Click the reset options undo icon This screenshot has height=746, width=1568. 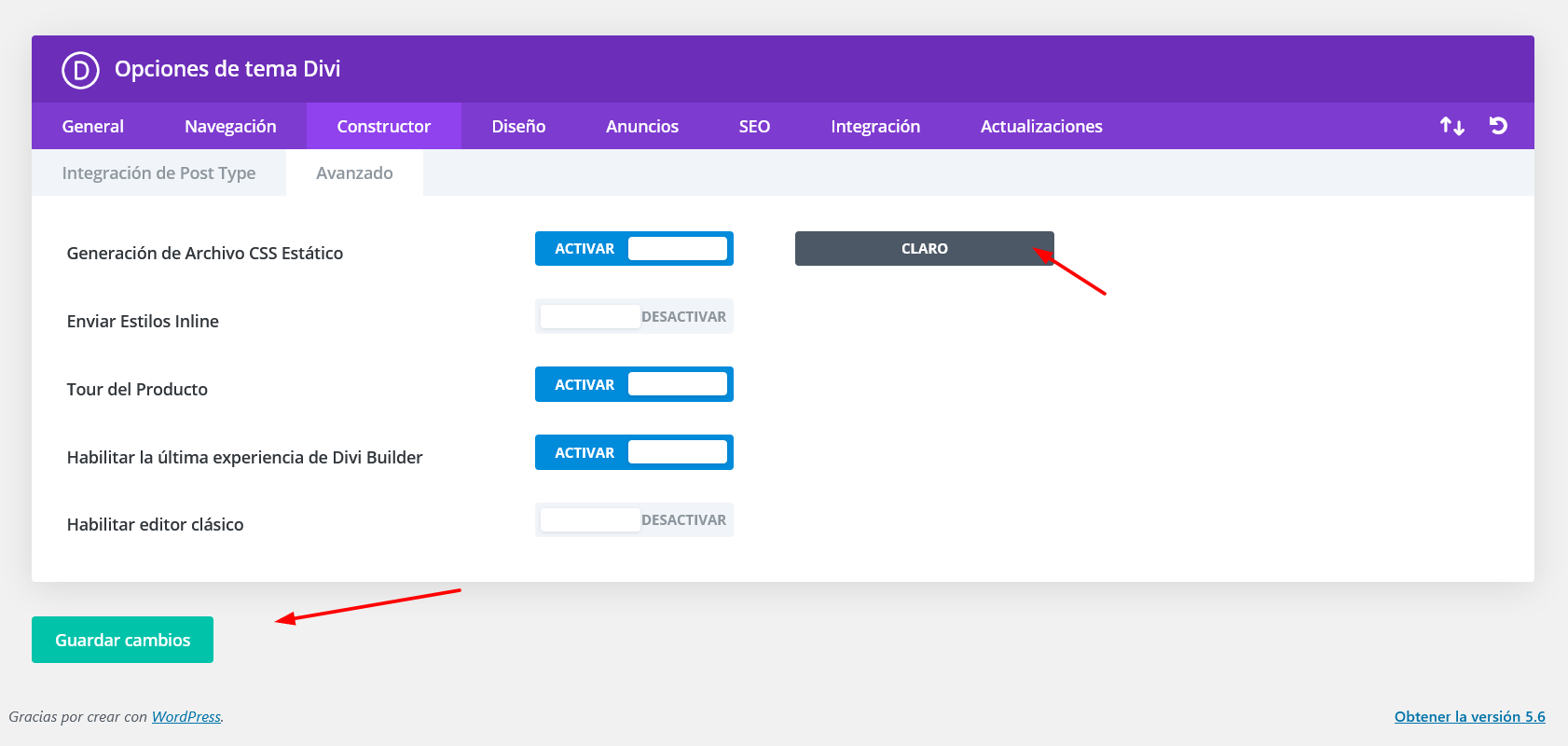click(x=1498, y=126)
